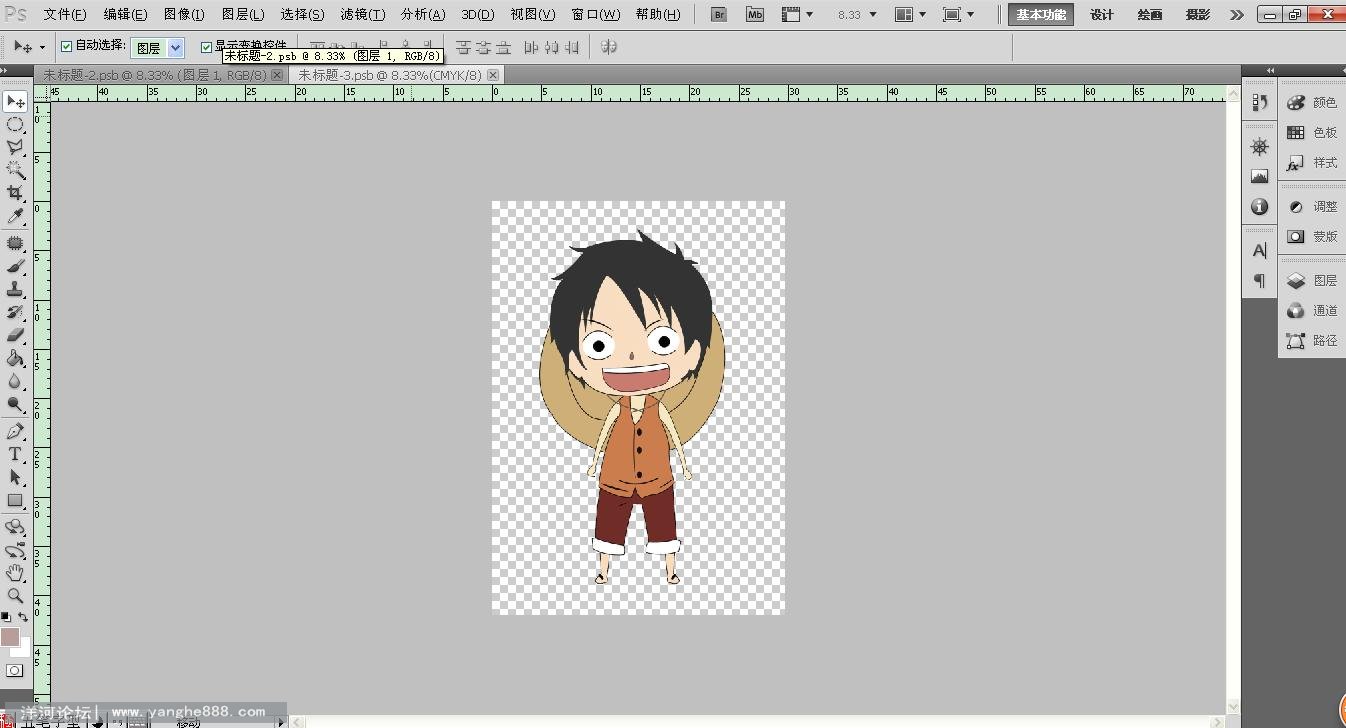This screenshot has height=728, width=1346.
Task: Close the 未标题-3.psb document tab
Action: (493, 75)
